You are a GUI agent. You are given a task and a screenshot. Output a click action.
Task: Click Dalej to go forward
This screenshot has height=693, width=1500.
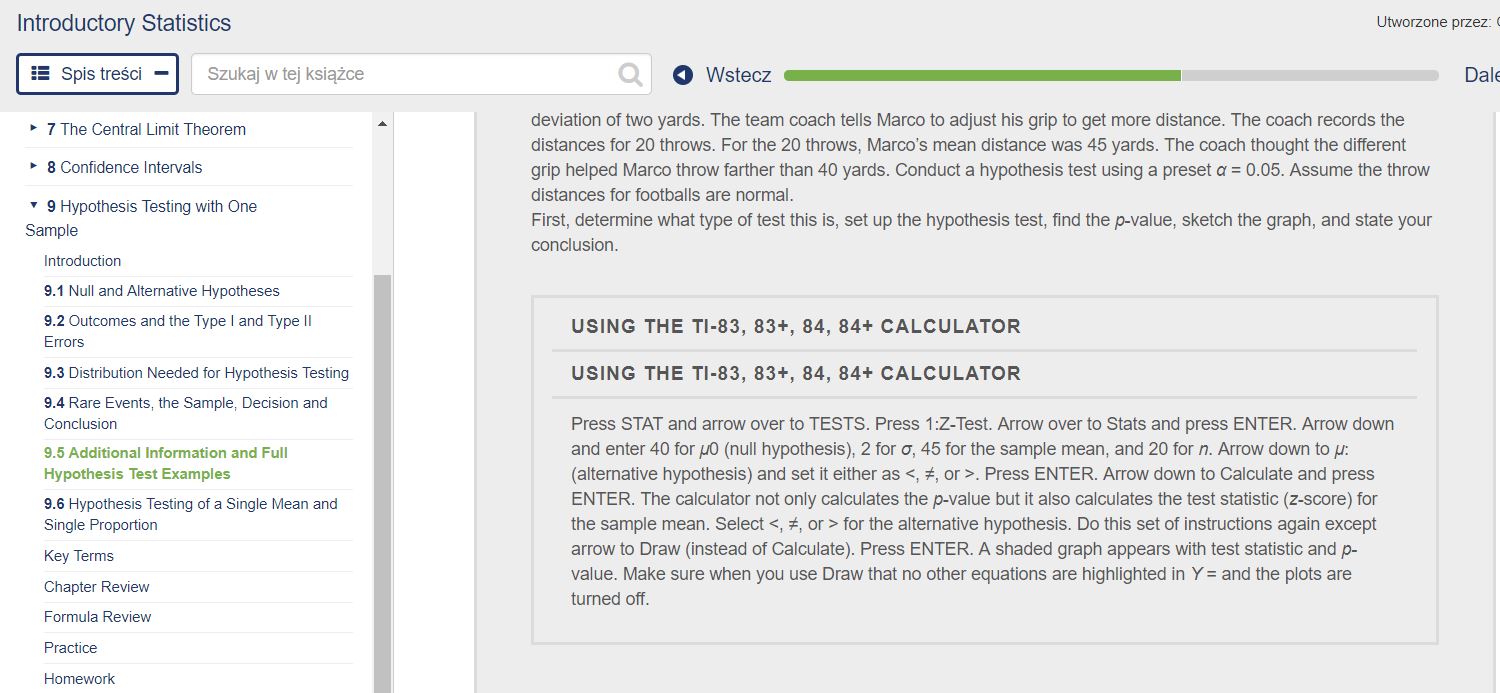click(x=1484, y=74)
